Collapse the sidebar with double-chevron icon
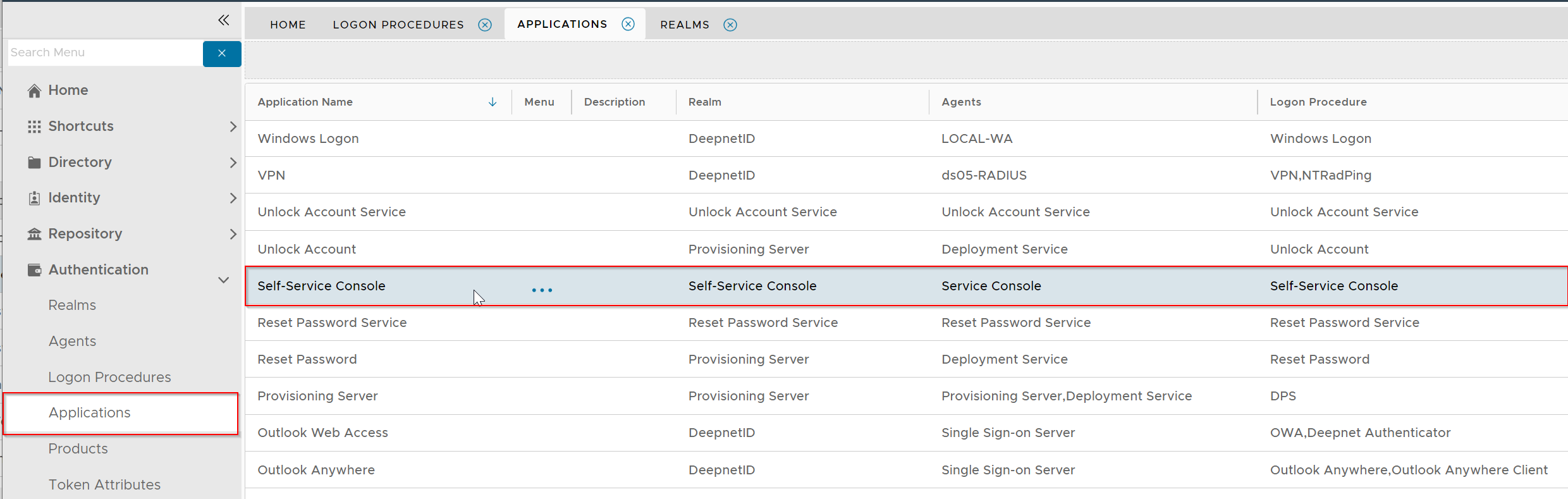The image size is (1568, 499). pos(223,20)
